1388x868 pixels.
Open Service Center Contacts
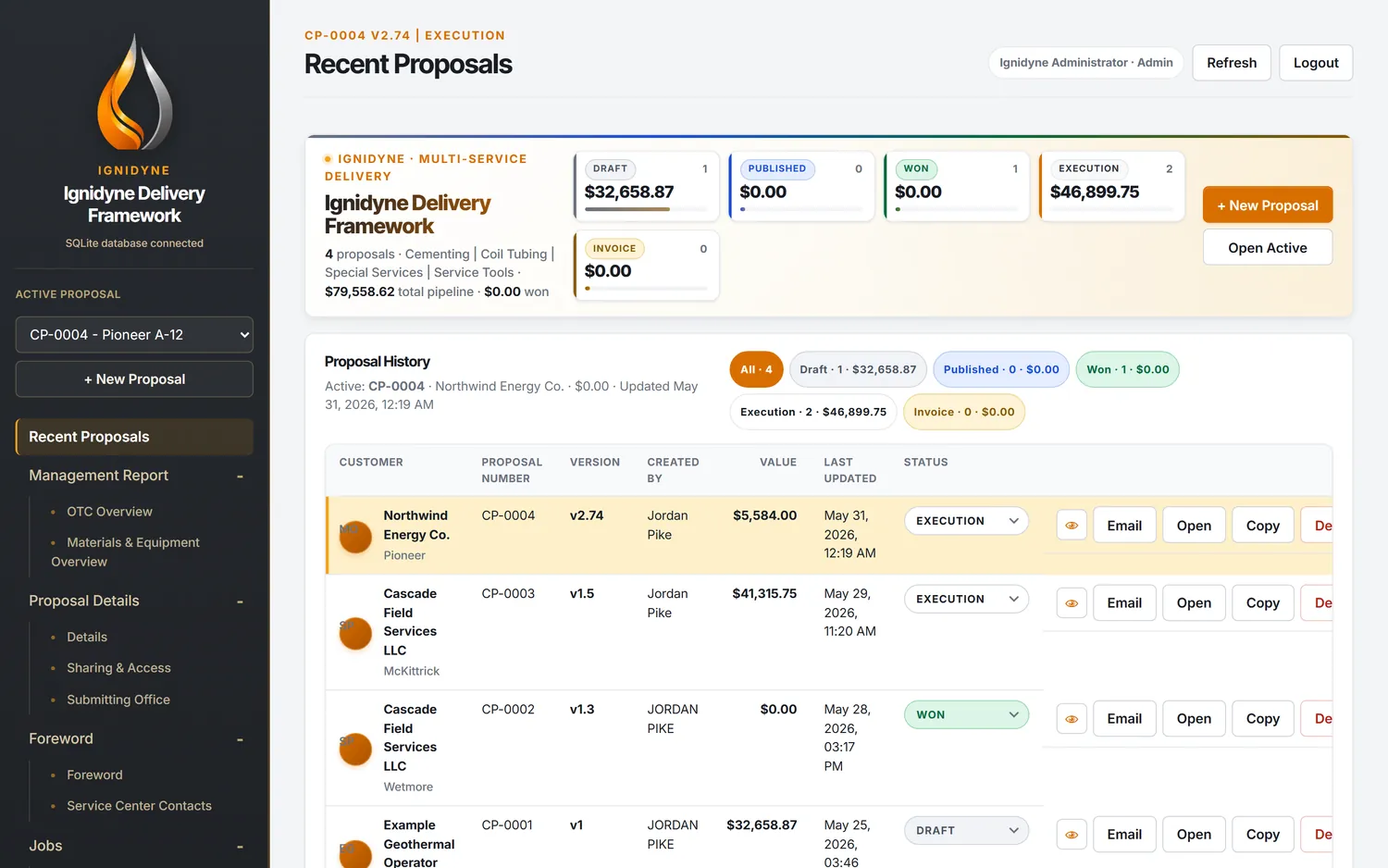(139, 806)
